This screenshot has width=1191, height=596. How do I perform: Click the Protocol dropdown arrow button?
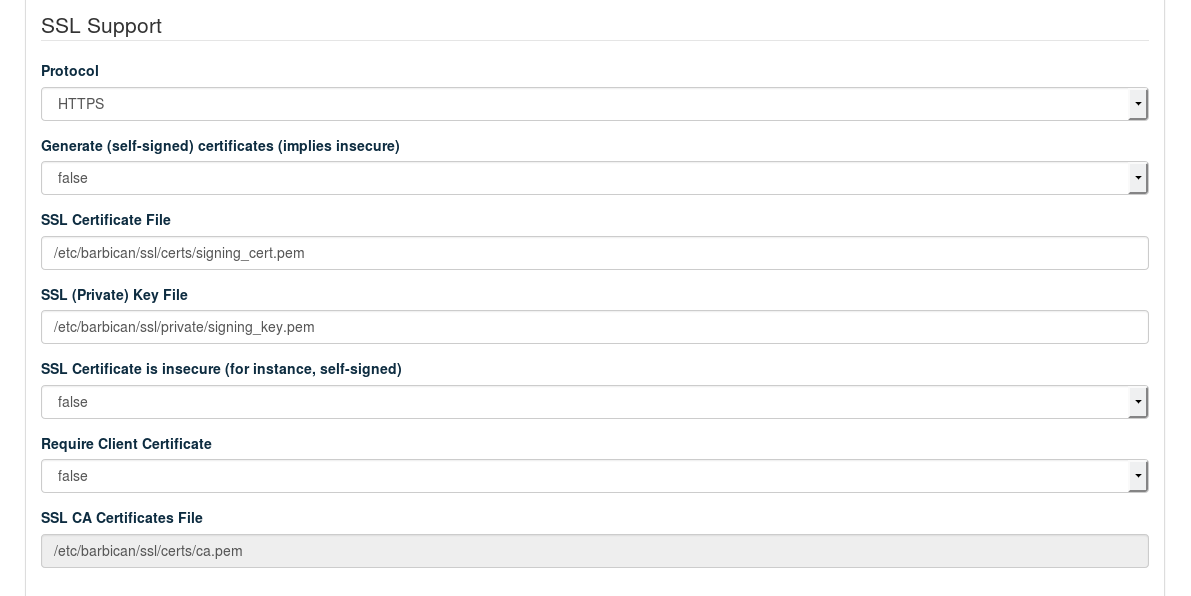point(1138,104)
